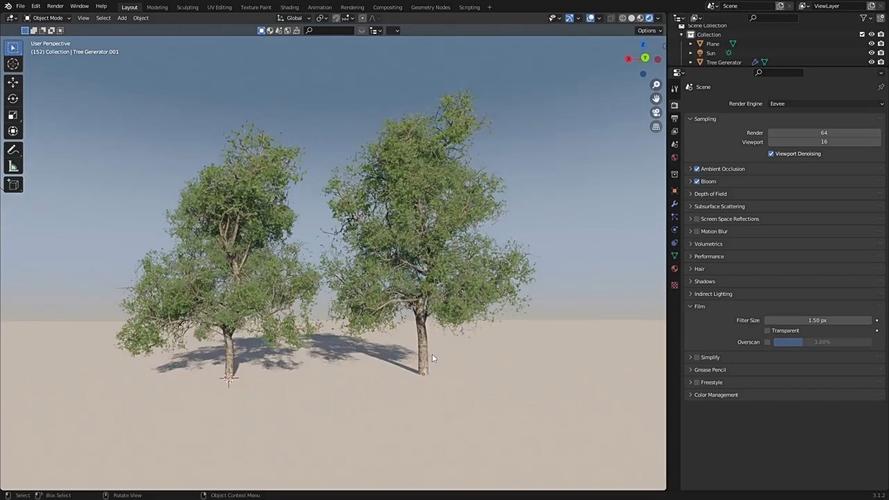Viewport: 889px width, 500px height.
Task: Choose the Move tool
Action: click(x=13, y=82)
